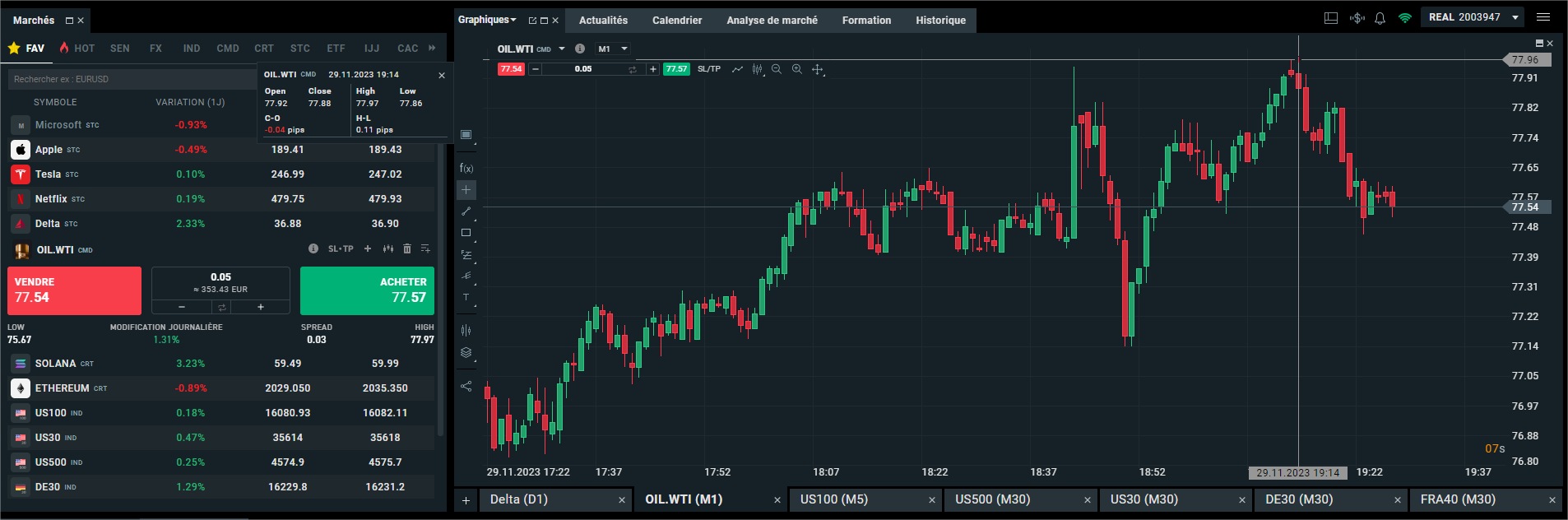Open the Calendrier tab
Screen dimensions: 1568x520
pos(677,21)
